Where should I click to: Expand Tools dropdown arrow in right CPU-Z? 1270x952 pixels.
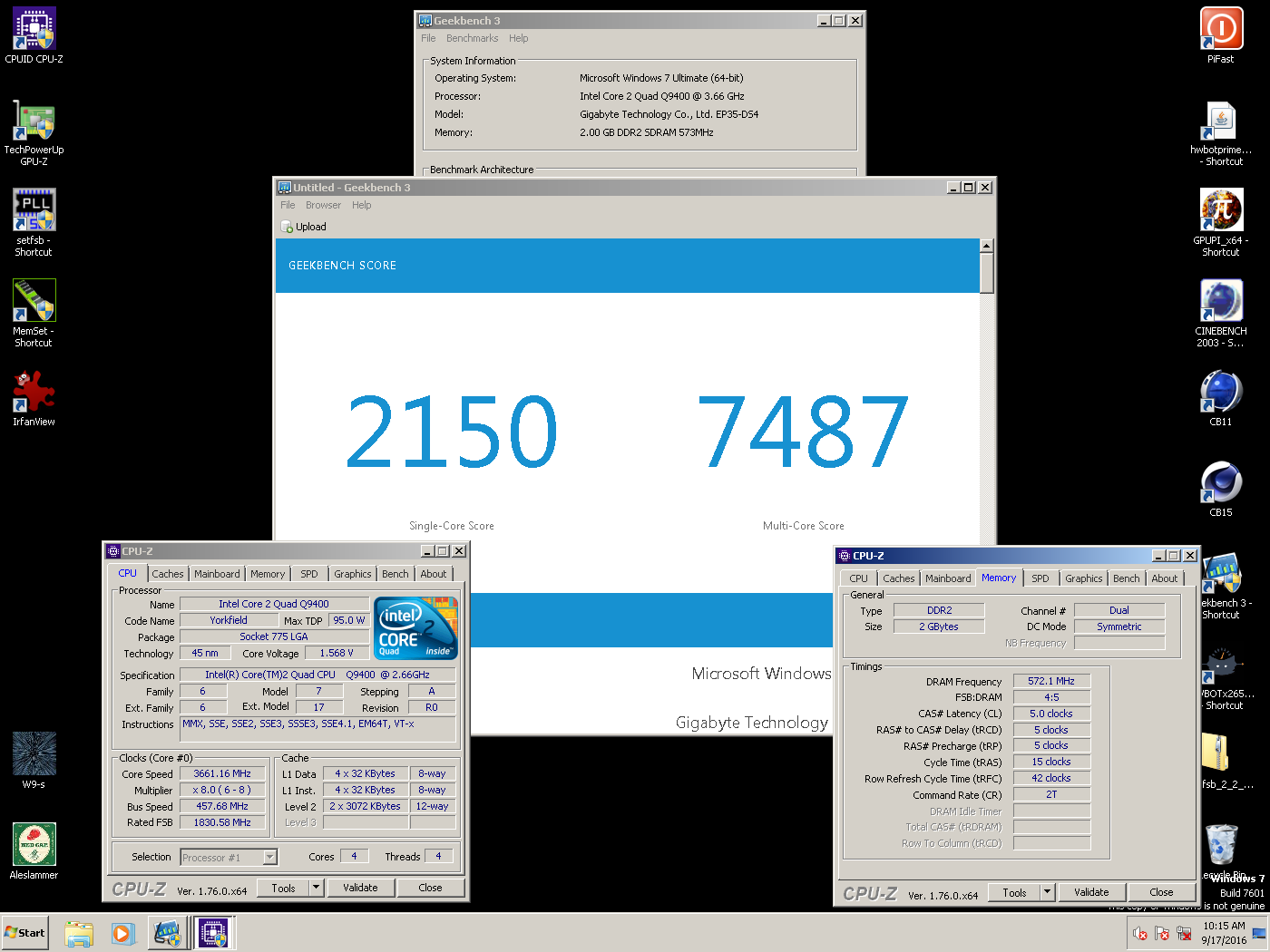click(1048, 892)
